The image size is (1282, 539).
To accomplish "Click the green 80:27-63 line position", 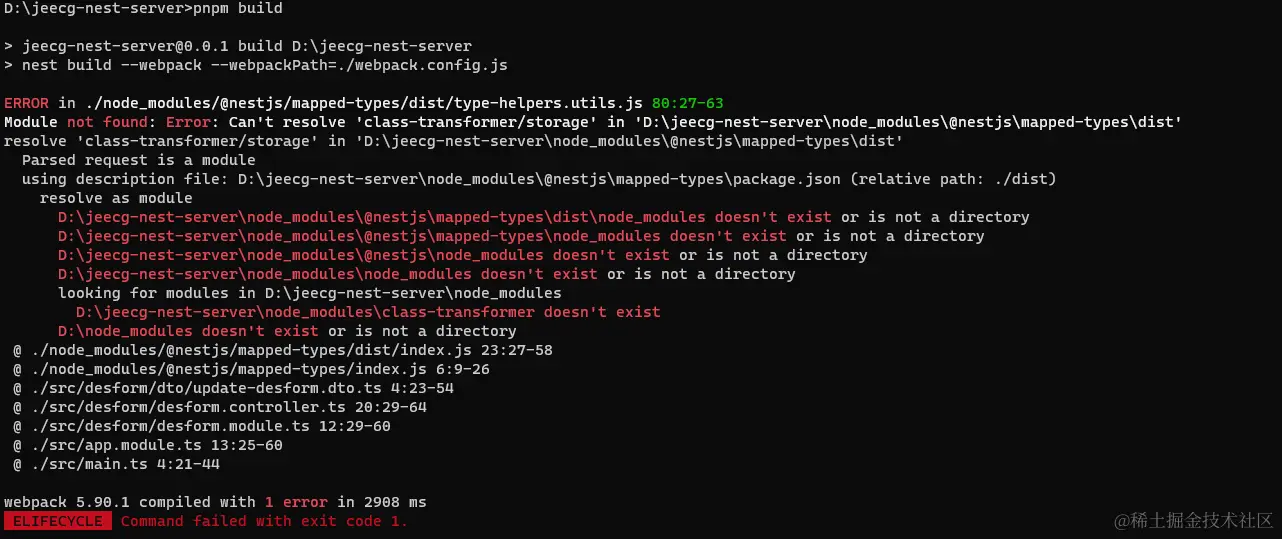I will (687, 103).
